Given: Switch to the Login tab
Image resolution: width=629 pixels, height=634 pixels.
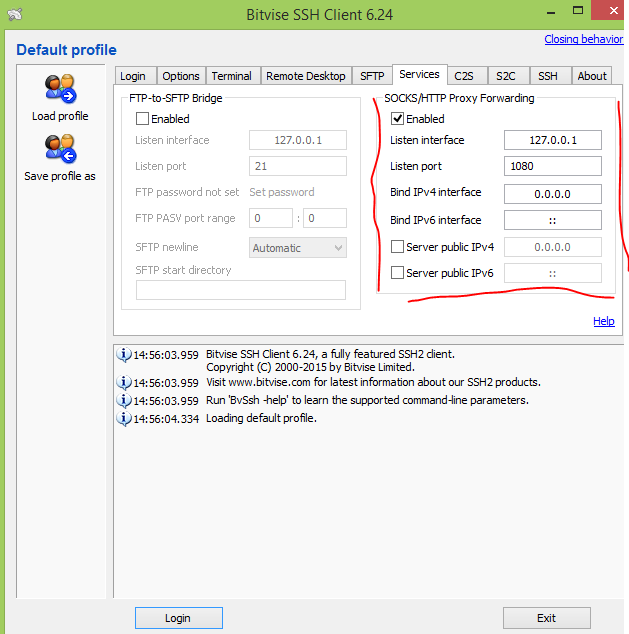Looking at the screenshot, I should [x=135, y=76].
